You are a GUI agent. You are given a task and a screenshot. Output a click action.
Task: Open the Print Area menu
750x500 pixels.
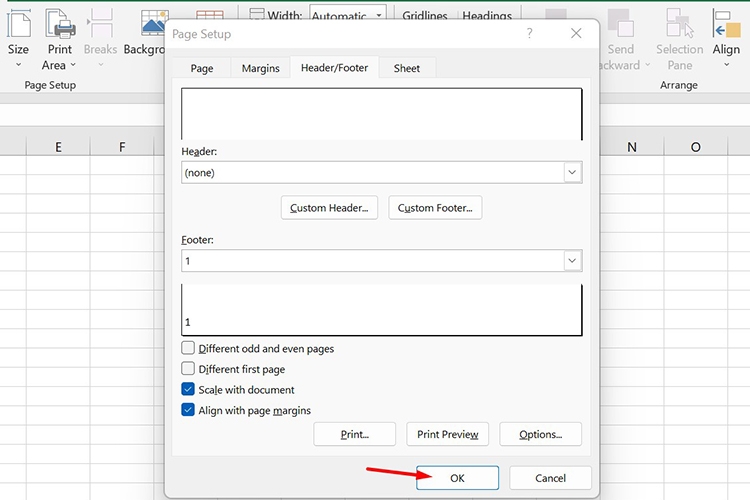click(59, 39)
